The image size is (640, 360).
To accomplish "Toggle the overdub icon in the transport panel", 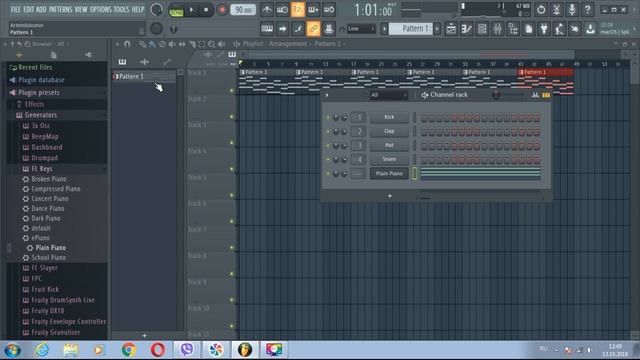I will coord(313,10).
